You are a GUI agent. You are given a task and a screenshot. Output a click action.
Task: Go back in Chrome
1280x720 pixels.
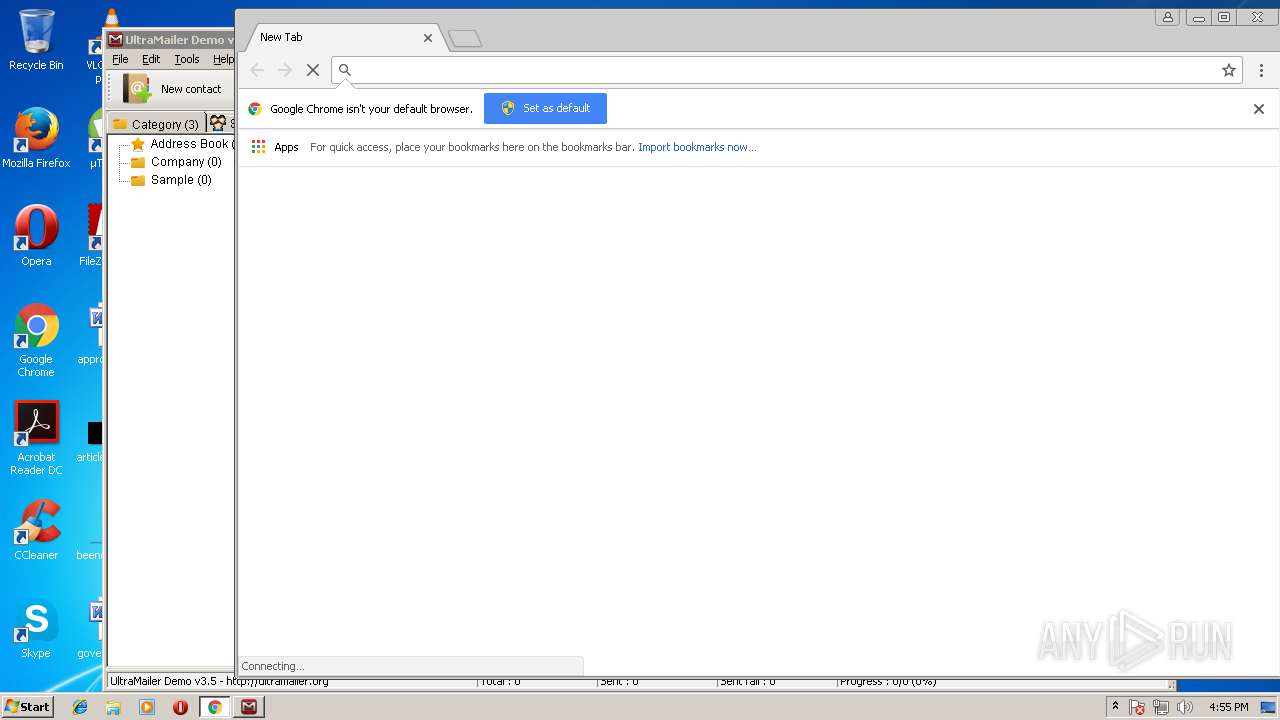257,70
